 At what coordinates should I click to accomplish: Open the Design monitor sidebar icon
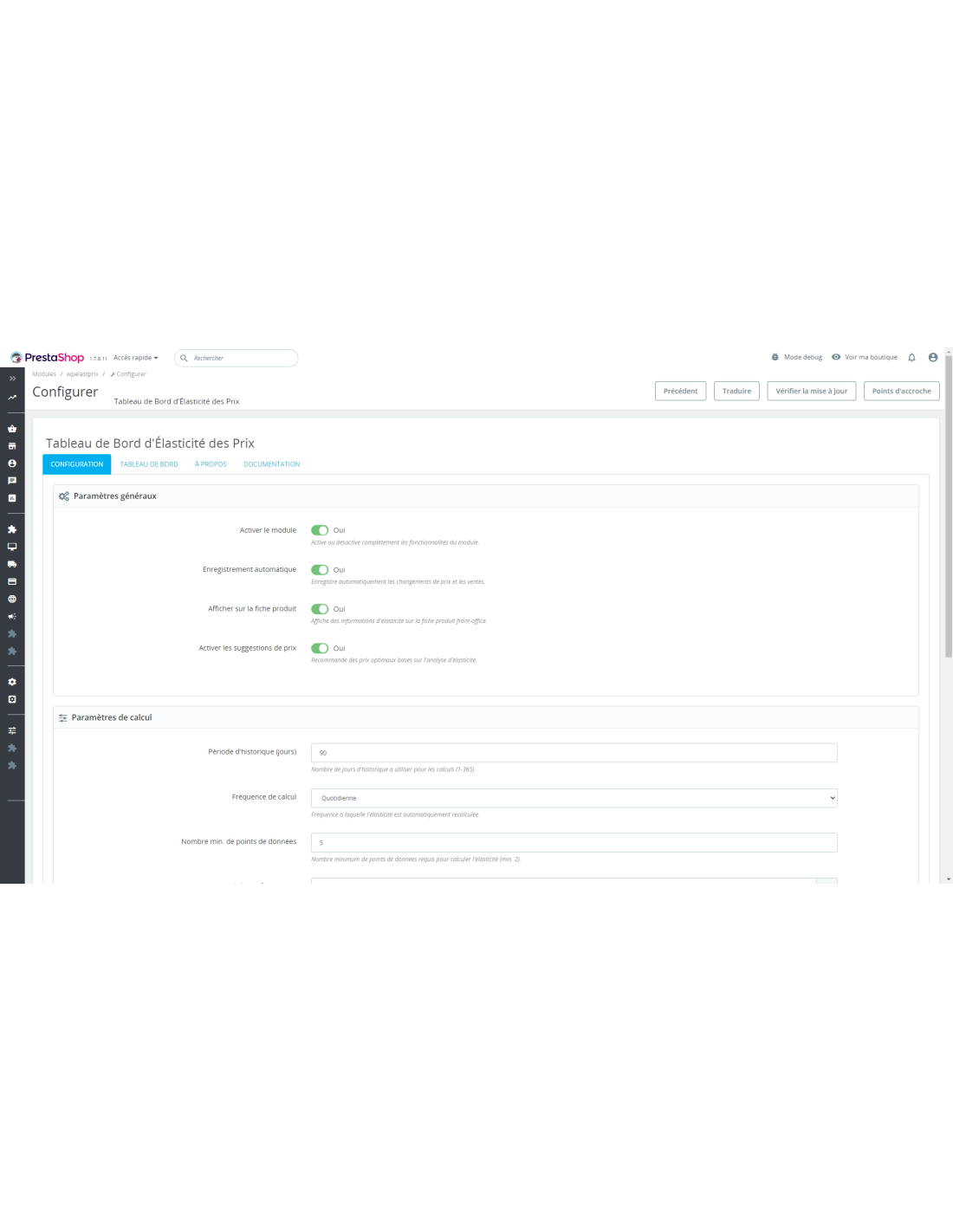[12, 547]
